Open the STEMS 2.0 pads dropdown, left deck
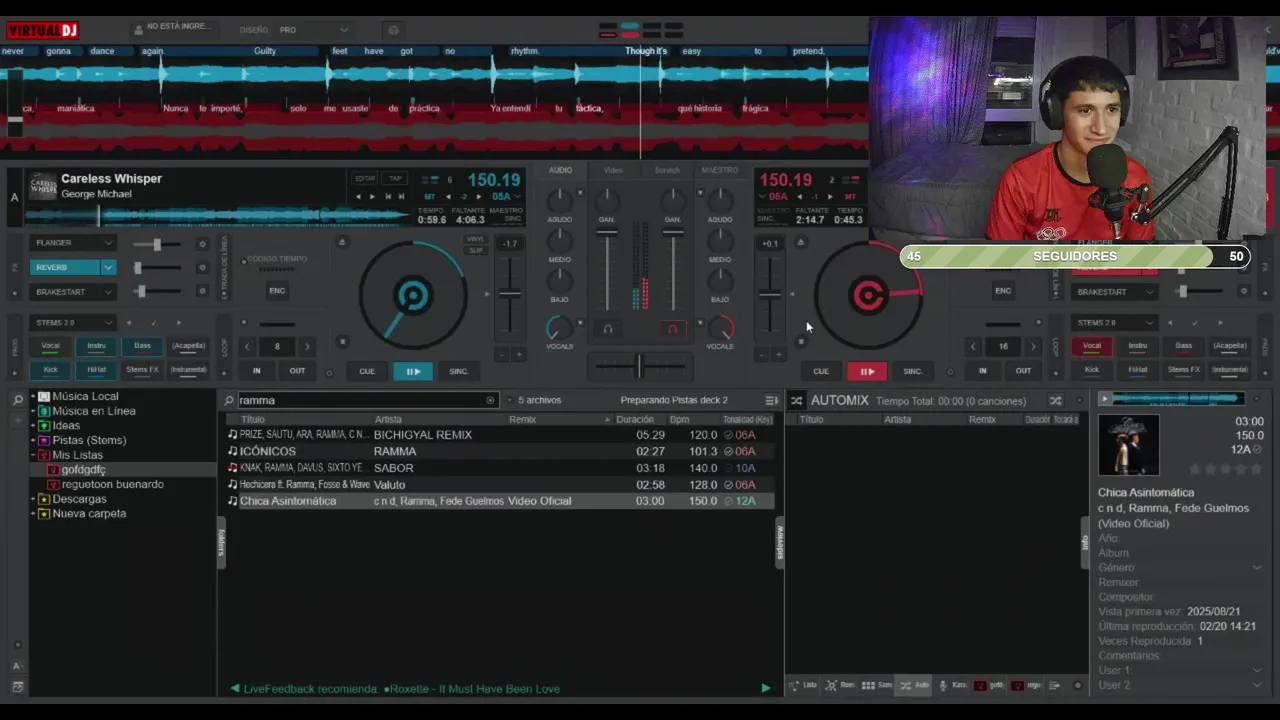 [x=74, y=322]
